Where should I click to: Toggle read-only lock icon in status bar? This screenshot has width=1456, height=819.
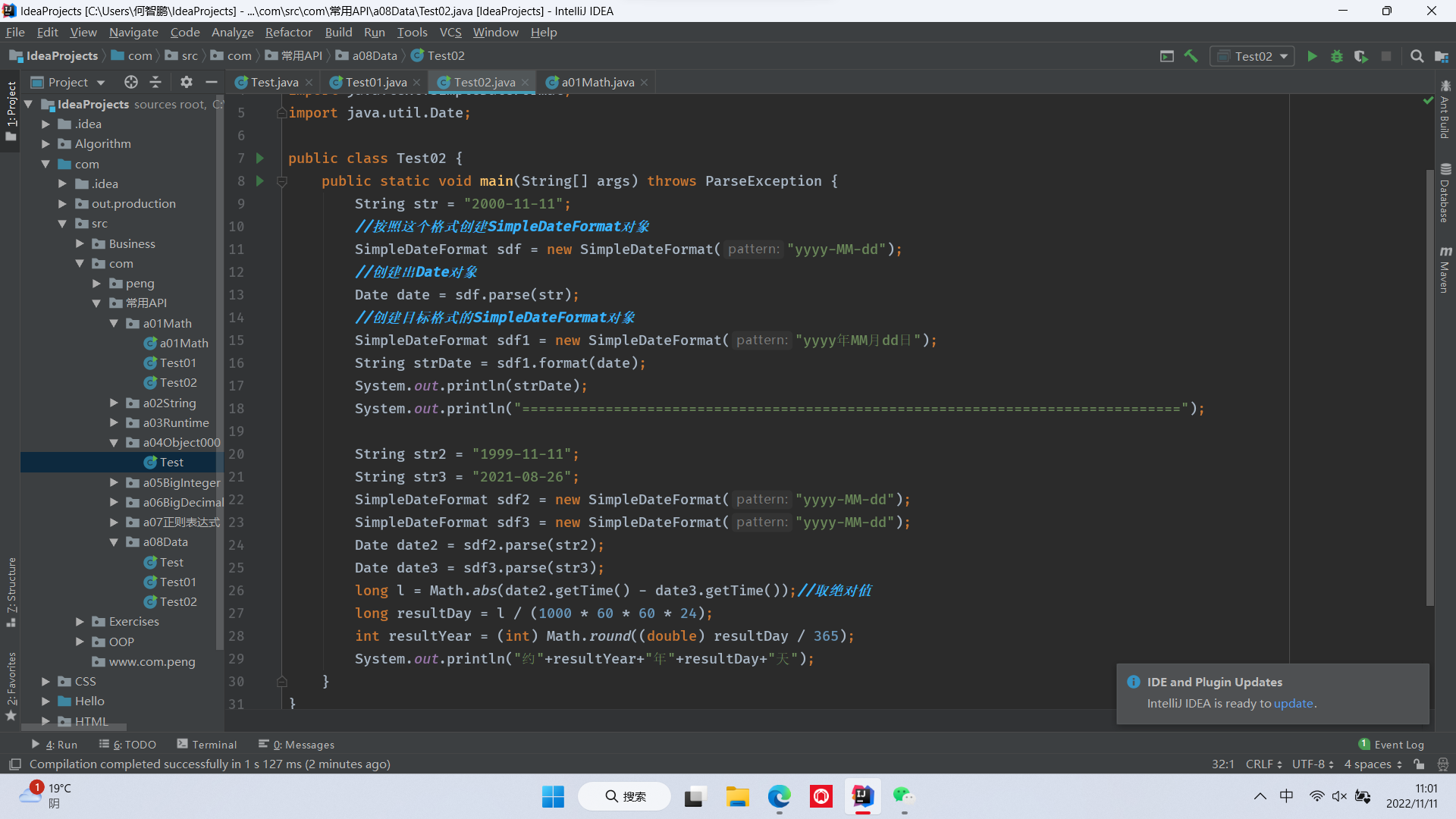(1419, 764)
